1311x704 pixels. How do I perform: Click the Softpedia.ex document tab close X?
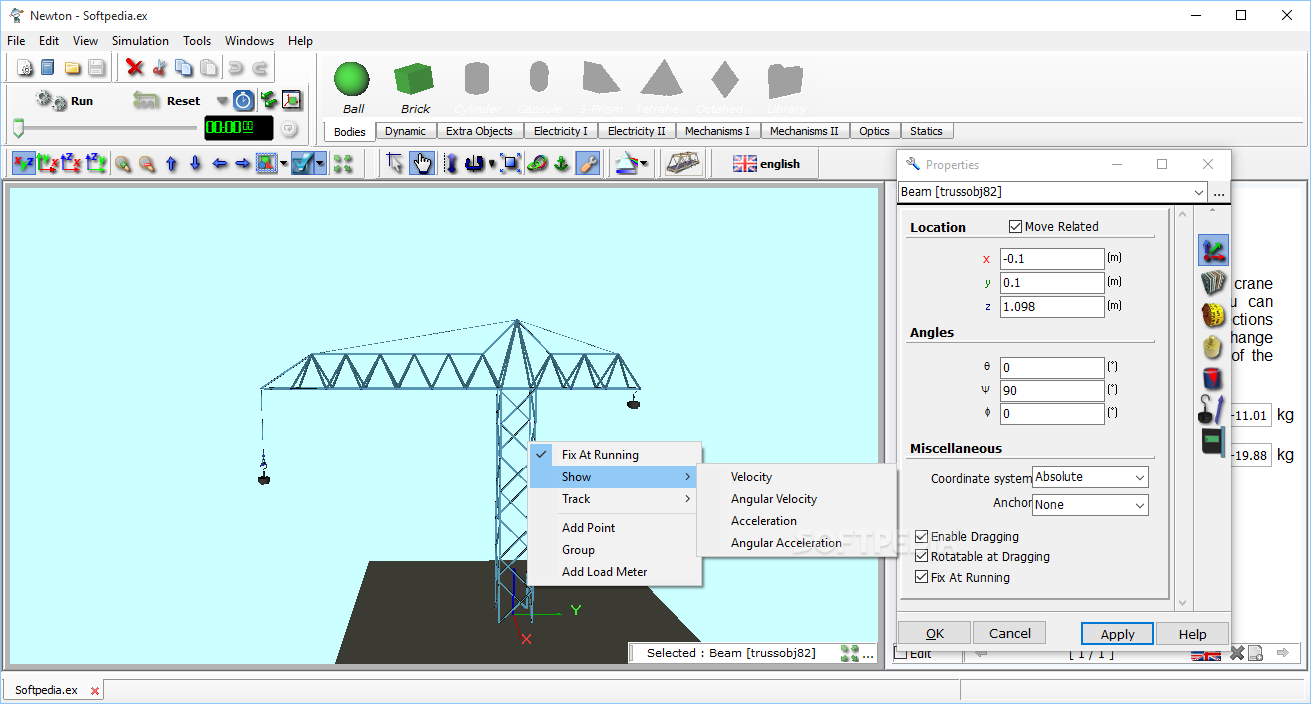coord(95,691)
